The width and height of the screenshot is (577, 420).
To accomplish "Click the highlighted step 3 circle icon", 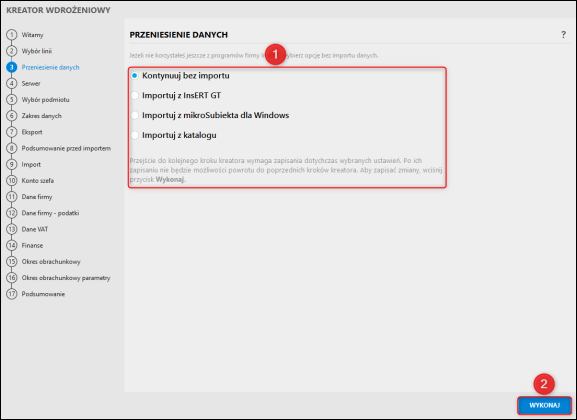I will pyautogui.click(x=12, y=67).
